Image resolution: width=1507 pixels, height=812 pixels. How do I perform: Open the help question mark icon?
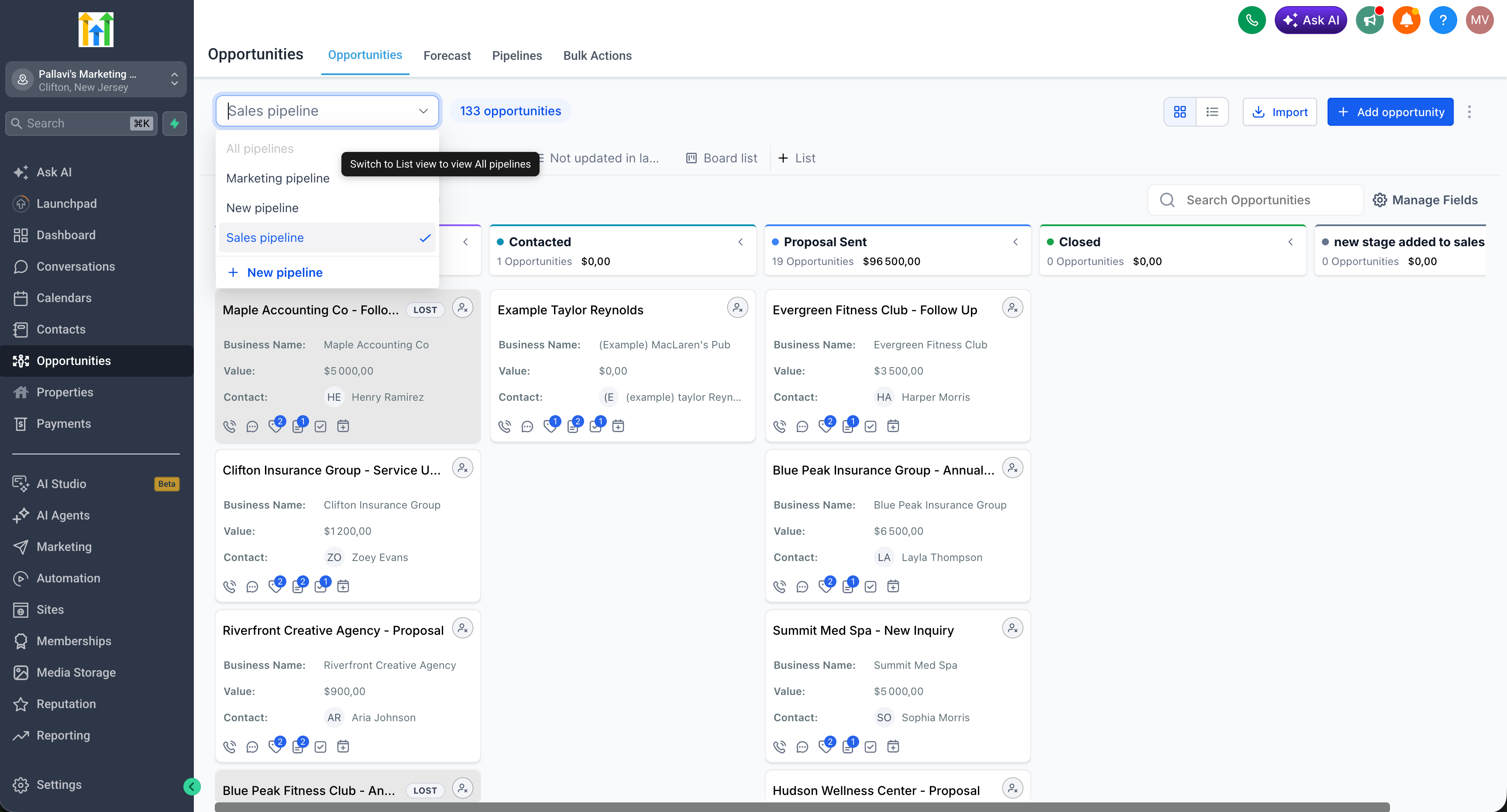pos(1443,21)
